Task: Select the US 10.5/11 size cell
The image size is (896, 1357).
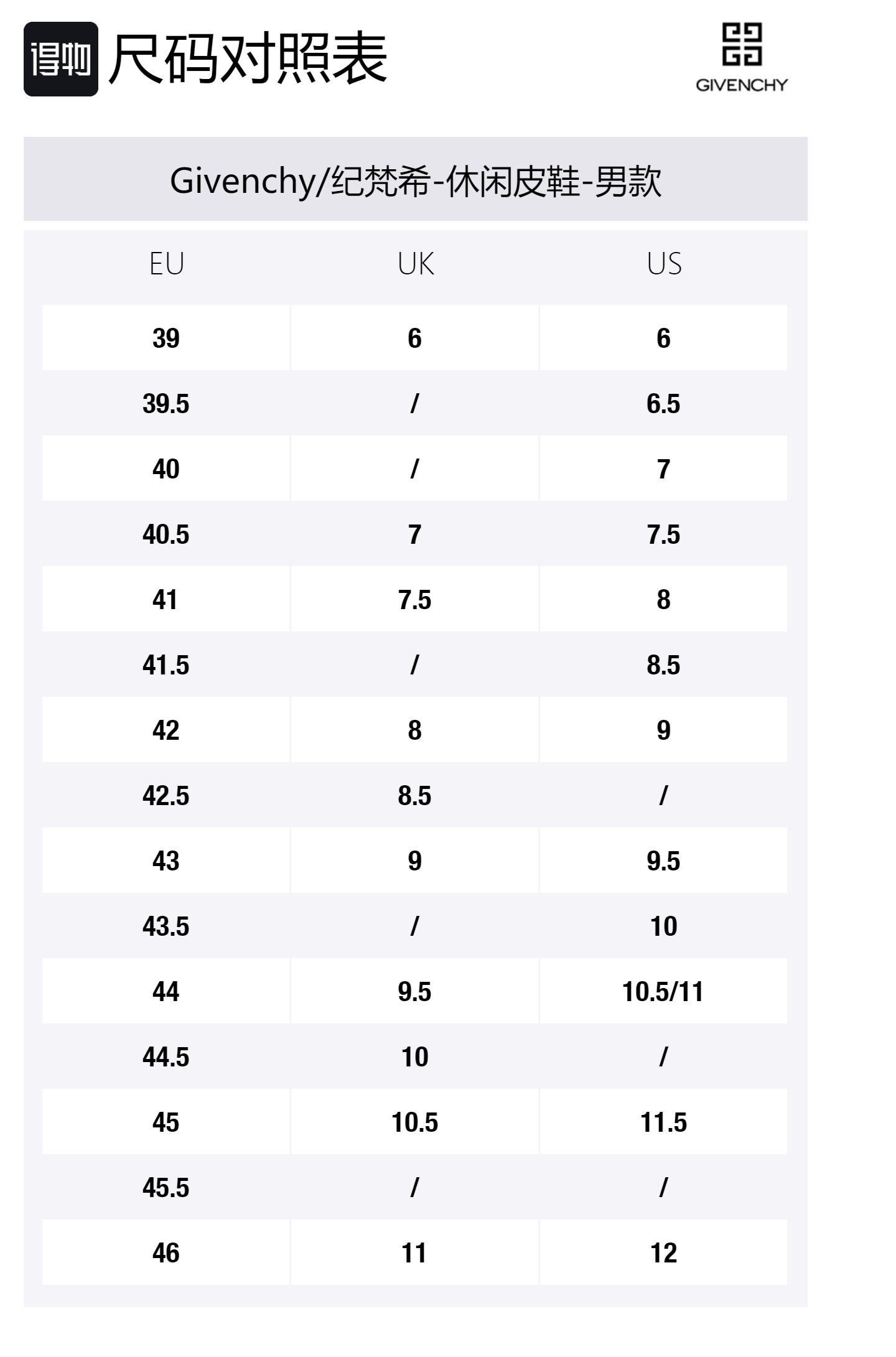Action: [x=663, y=992]
